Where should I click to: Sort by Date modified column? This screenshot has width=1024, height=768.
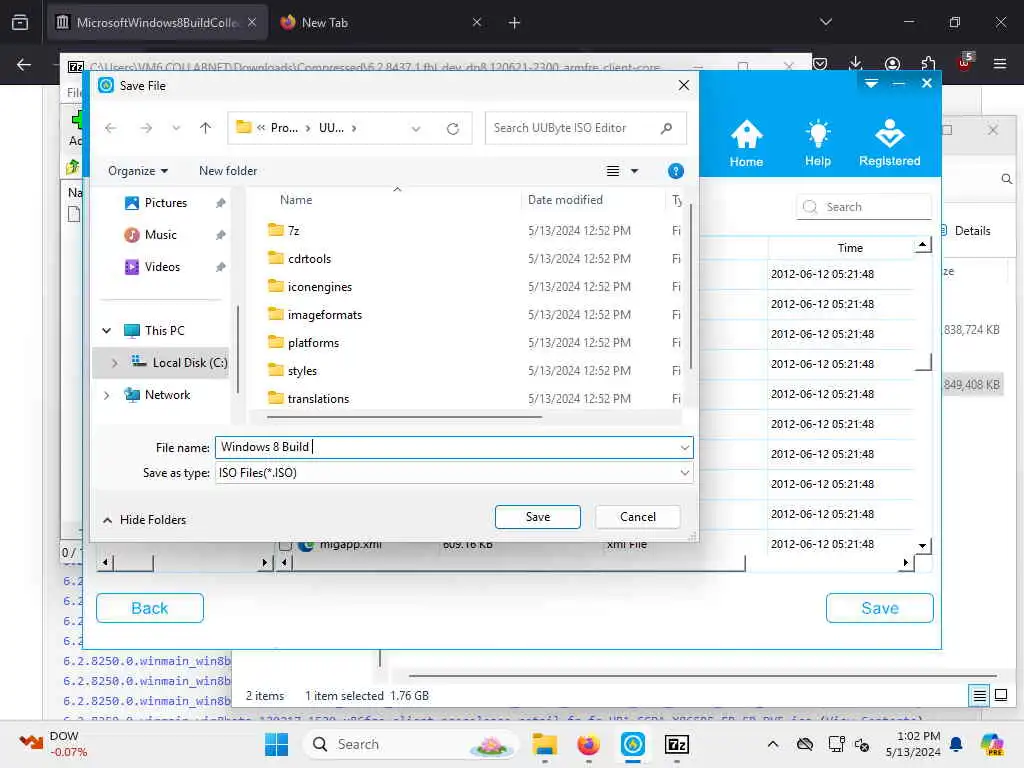point(565,200)
